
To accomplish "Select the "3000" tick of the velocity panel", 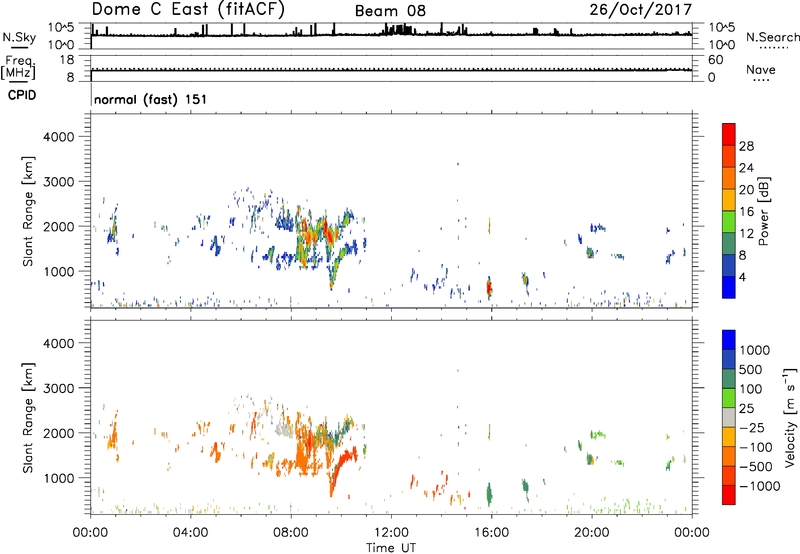I will tap(59, 388).
